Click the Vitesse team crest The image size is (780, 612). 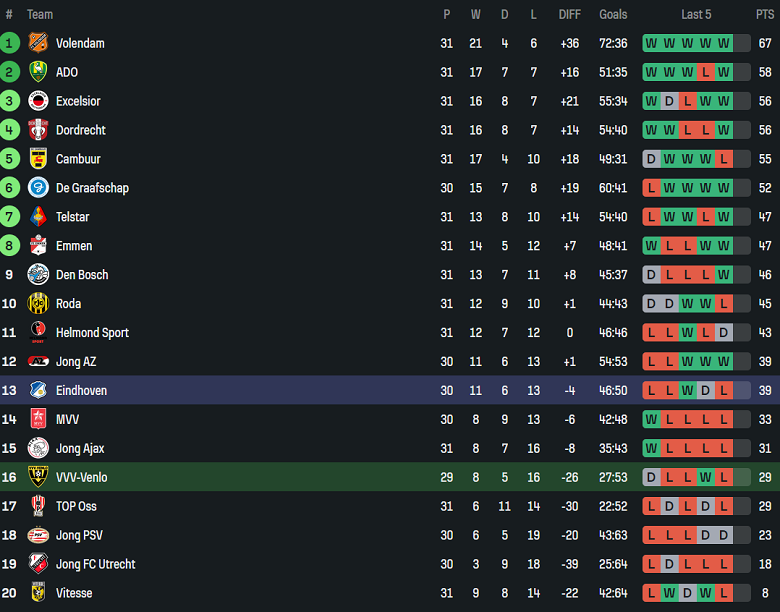tap(38, 594)
